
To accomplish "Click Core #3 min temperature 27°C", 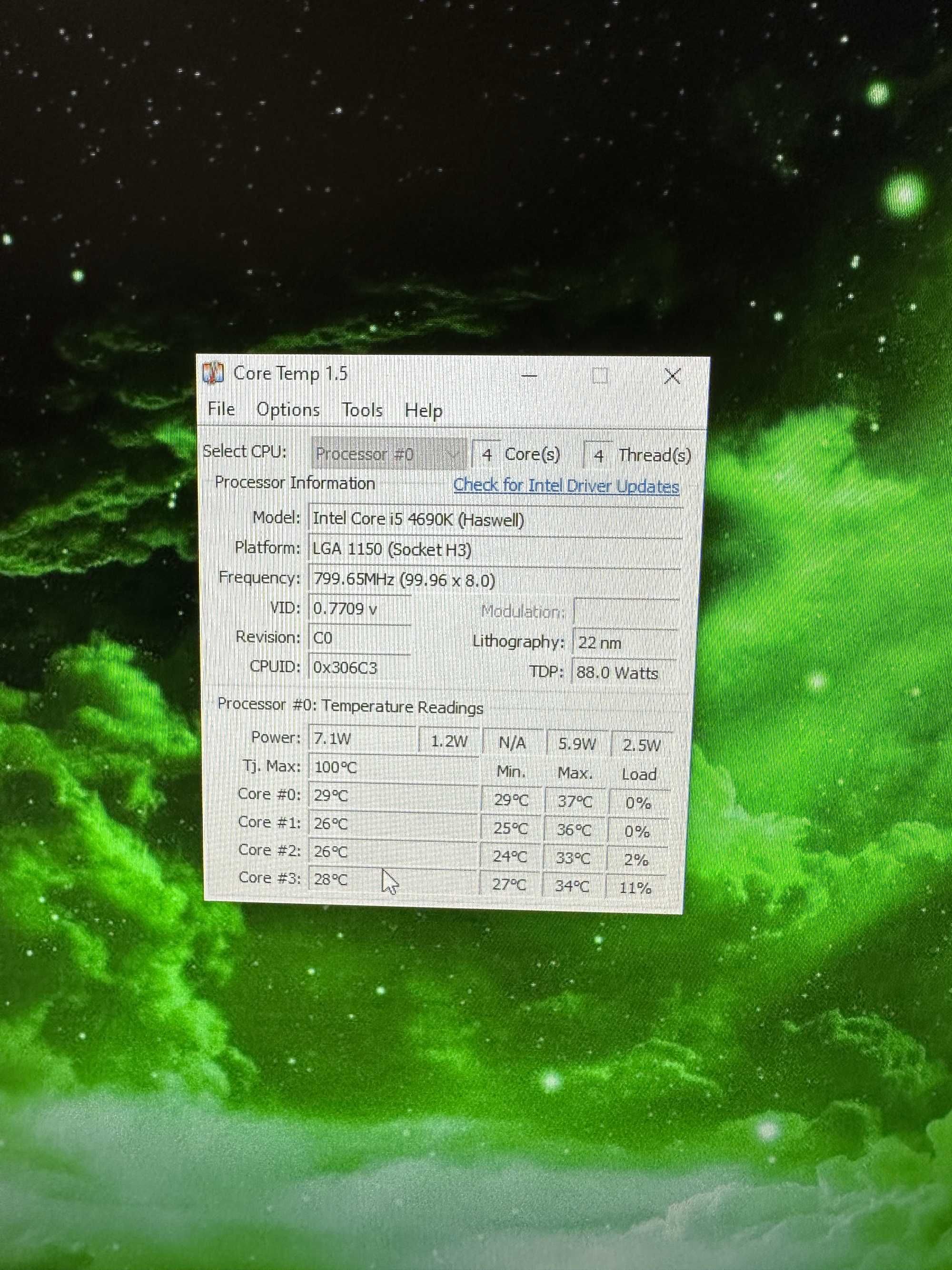I will [x=509, y=884].
